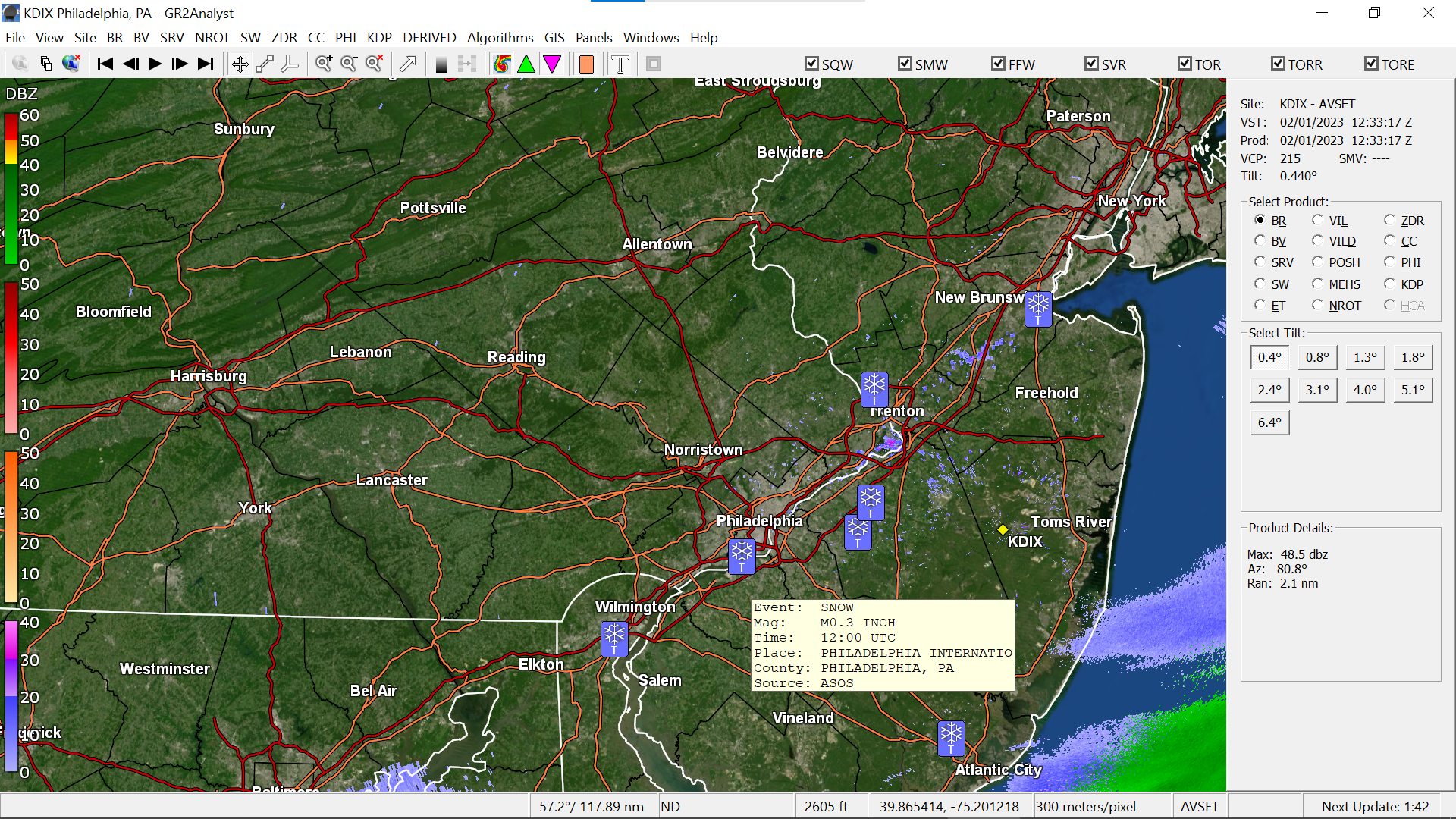Select the distance measuring line tool
Image resolution: width=1456 pixels, height=819 pixels.
click(265, 64)
